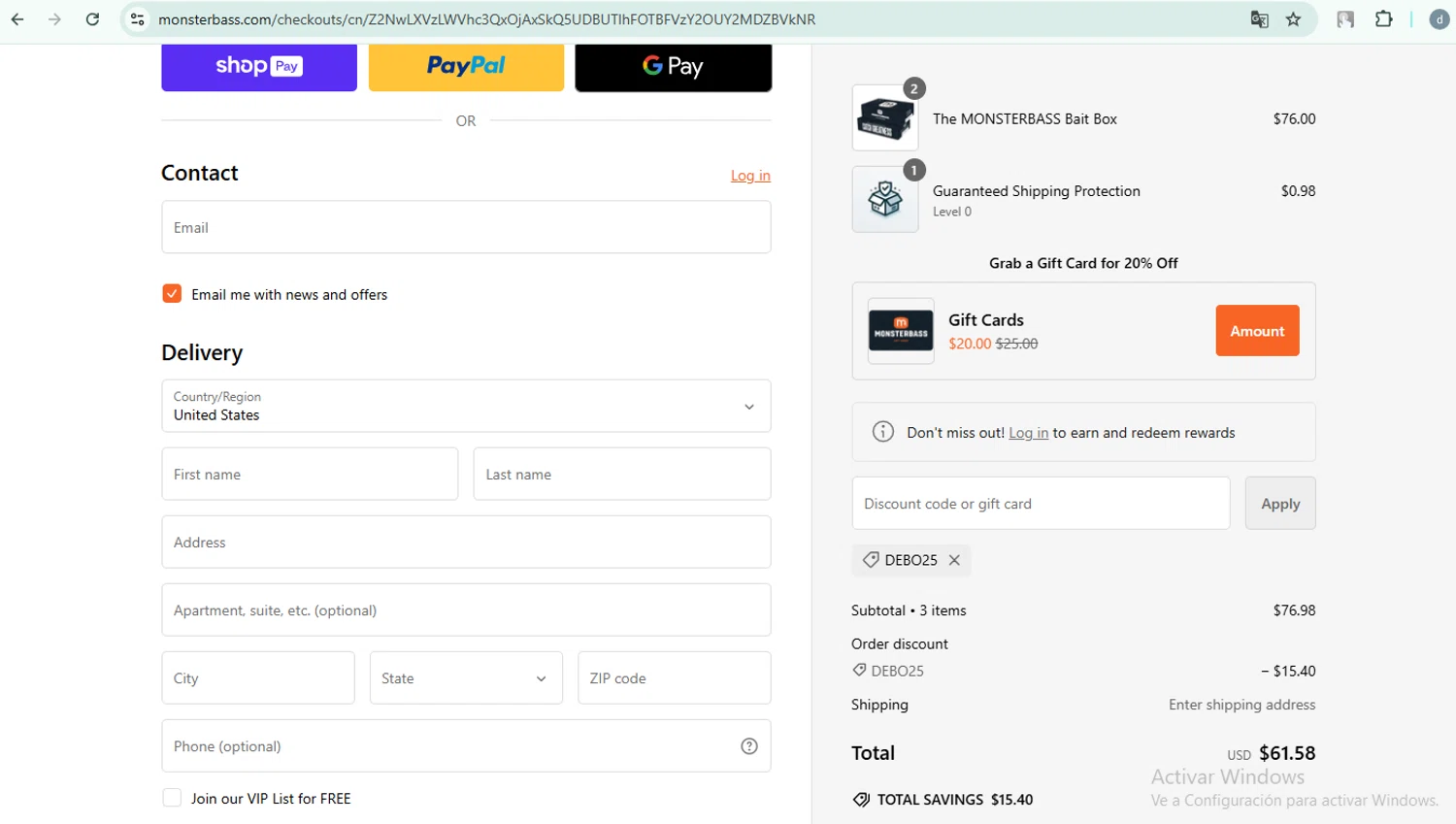Click the Shipping Protection product image
1456x824 pixels.
[x=885, y=199]
